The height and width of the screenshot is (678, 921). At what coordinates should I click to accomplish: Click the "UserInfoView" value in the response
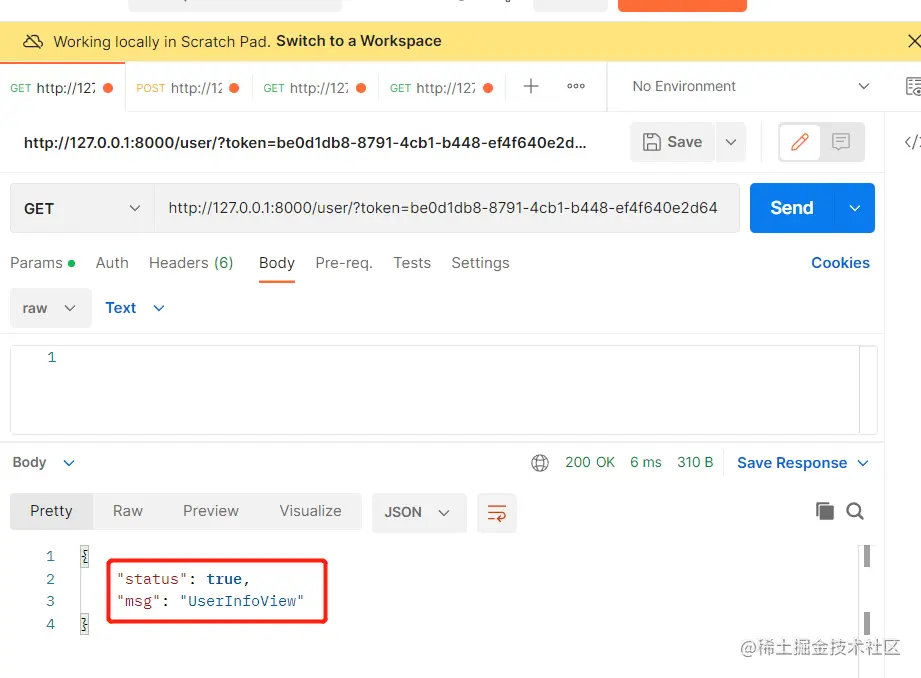tap(242, 601)
